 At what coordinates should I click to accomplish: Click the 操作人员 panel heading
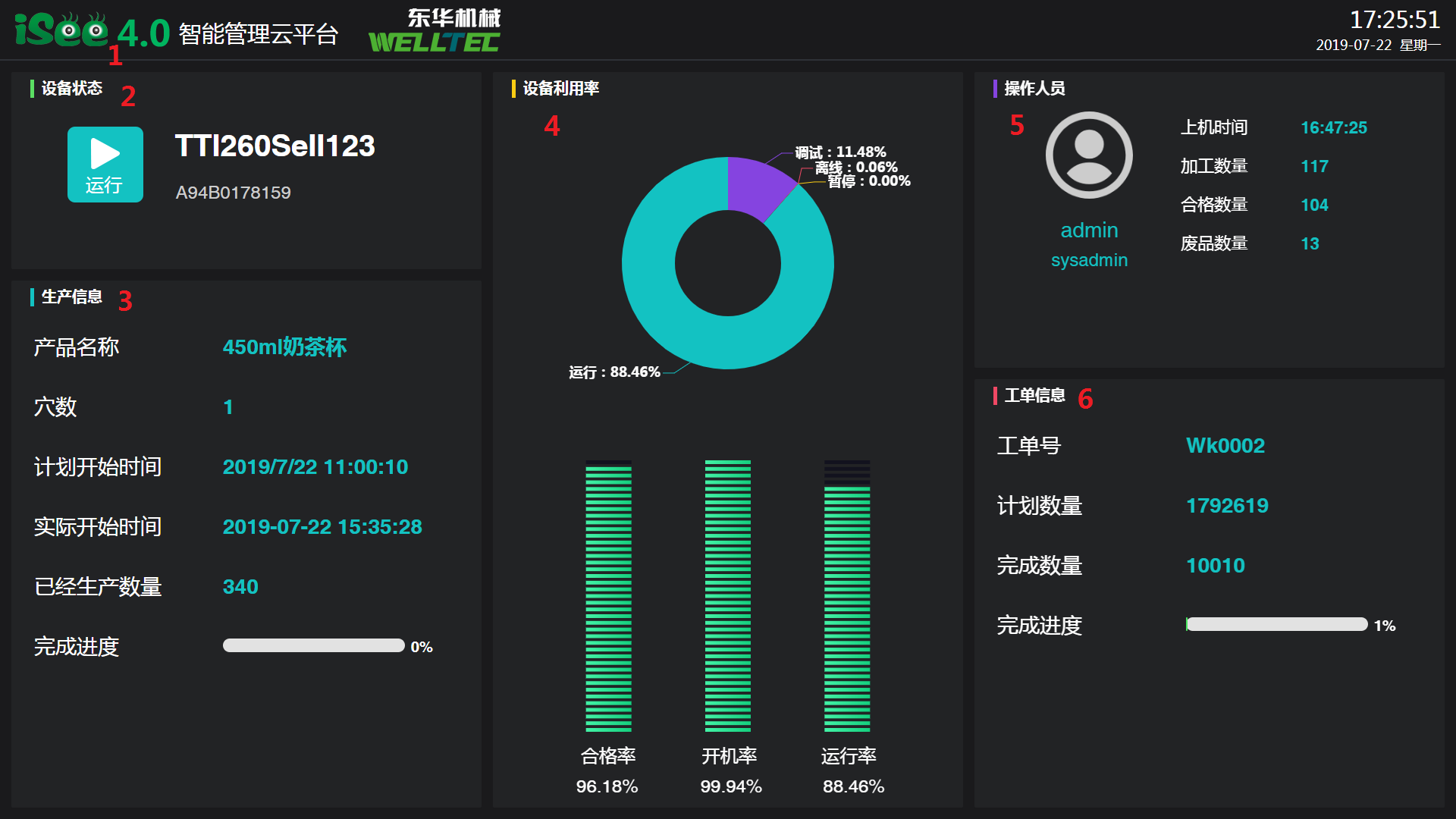click(1034, 89)
